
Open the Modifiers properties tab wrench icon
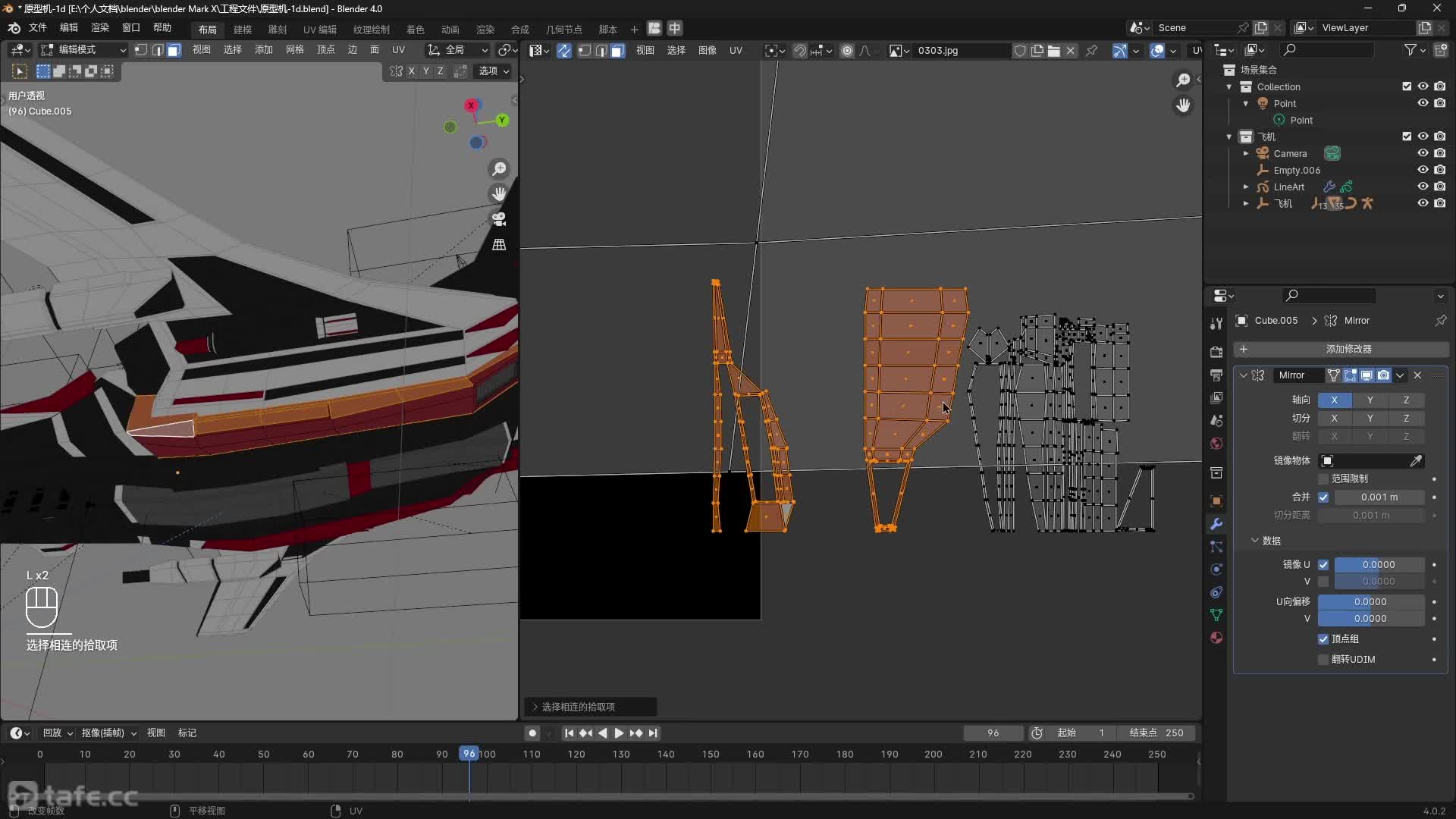(x=1216, y=524)
